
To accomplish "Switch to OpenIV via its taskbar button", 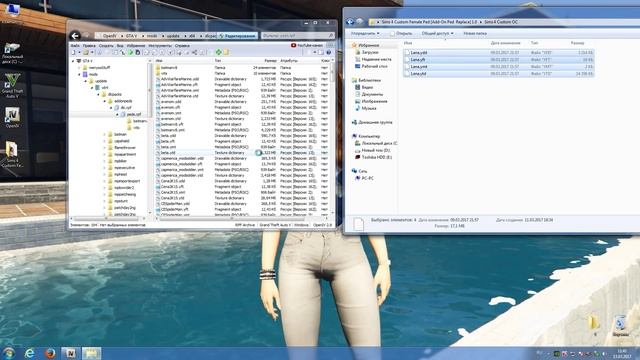I will pyautogui.click(x=71, y=353).
